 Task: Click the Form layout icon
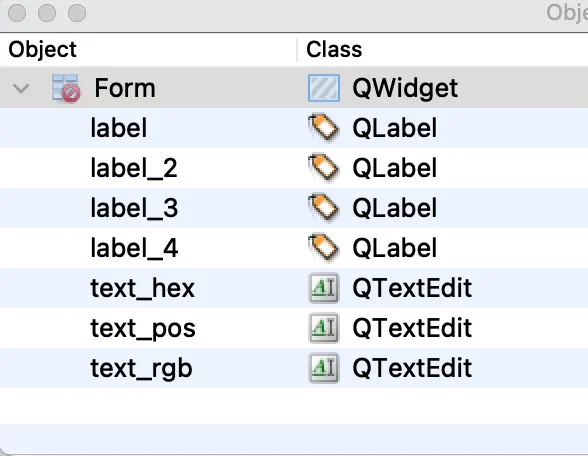pos(66,88)
